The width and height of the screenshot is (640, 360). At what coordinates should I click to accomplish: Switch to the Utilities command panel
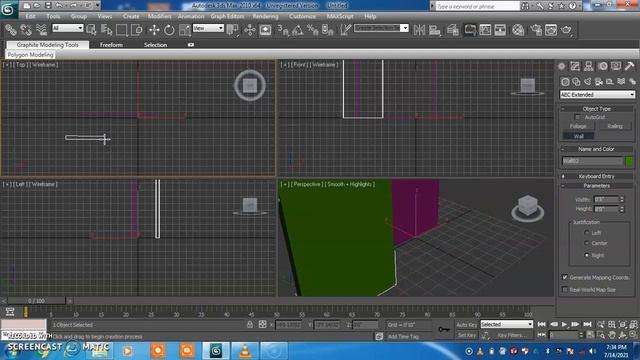(x=629, y=66)
